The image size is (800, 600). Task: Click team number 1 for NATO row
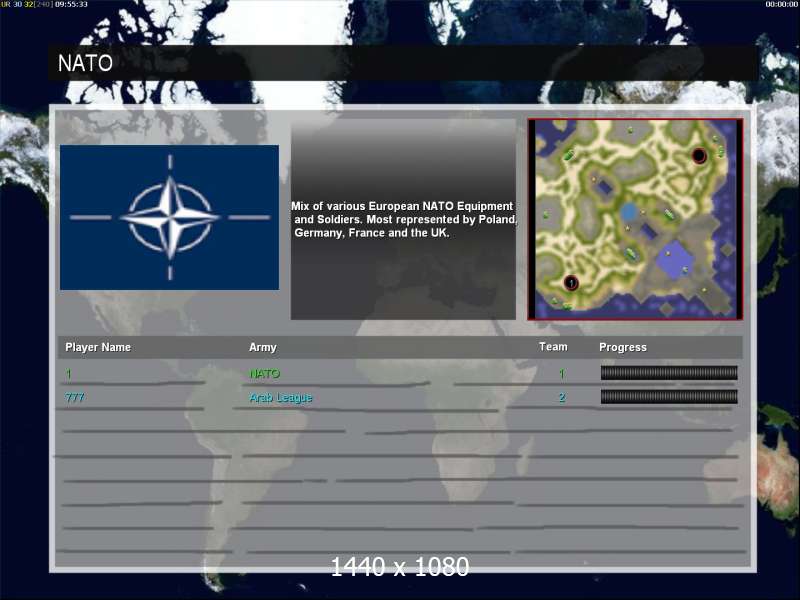(x=562, y=374)
